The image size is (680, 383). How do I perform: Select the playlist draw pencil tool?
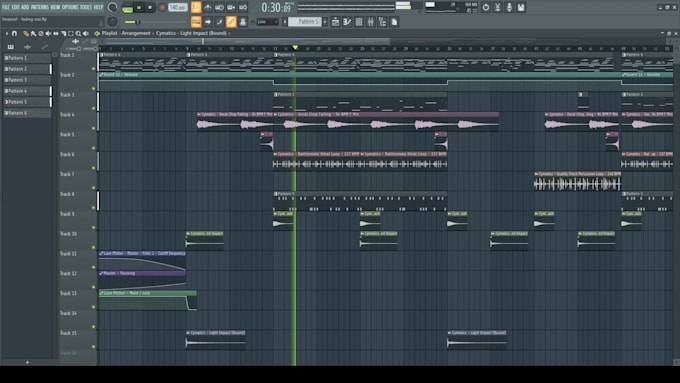[26, 33]
